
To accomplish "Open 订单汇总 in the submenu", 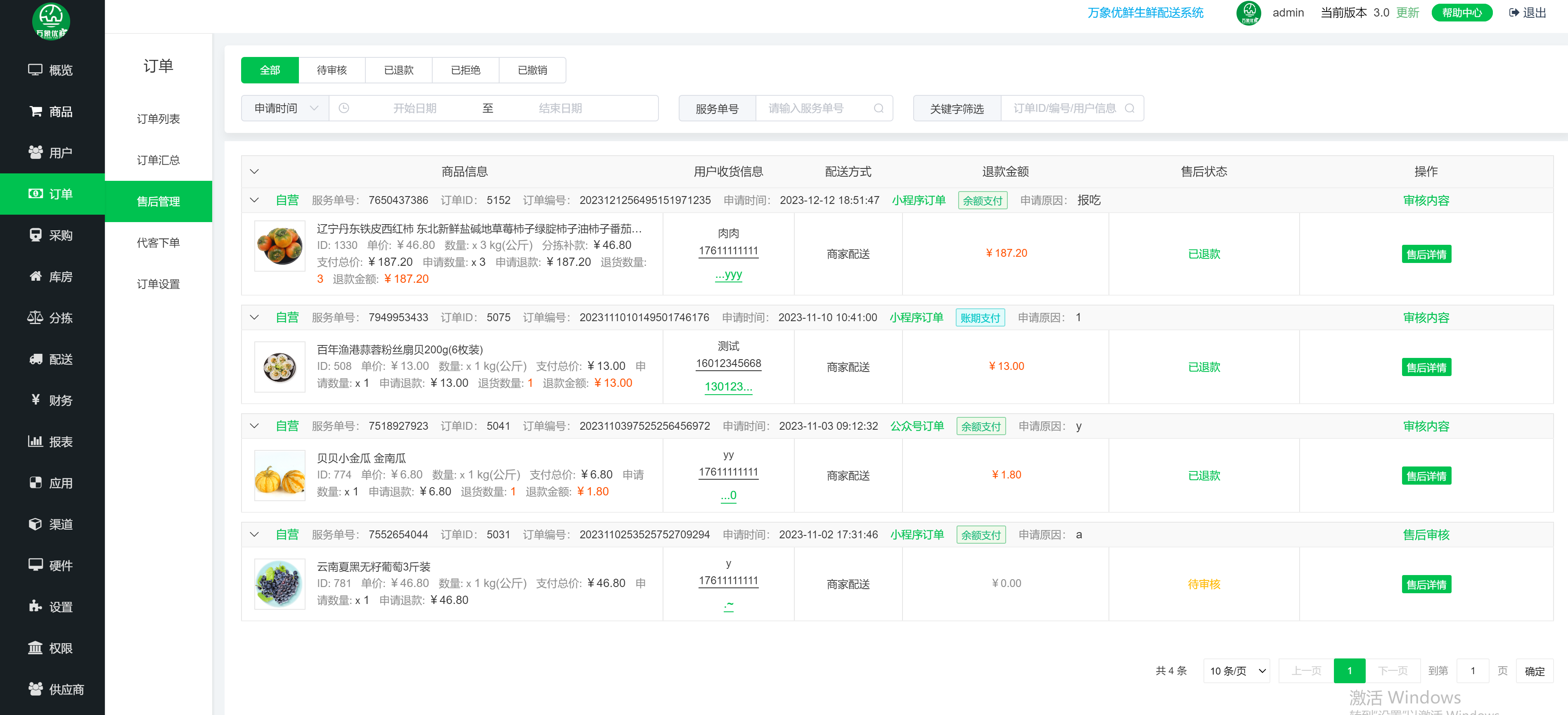I will [158, 160].
